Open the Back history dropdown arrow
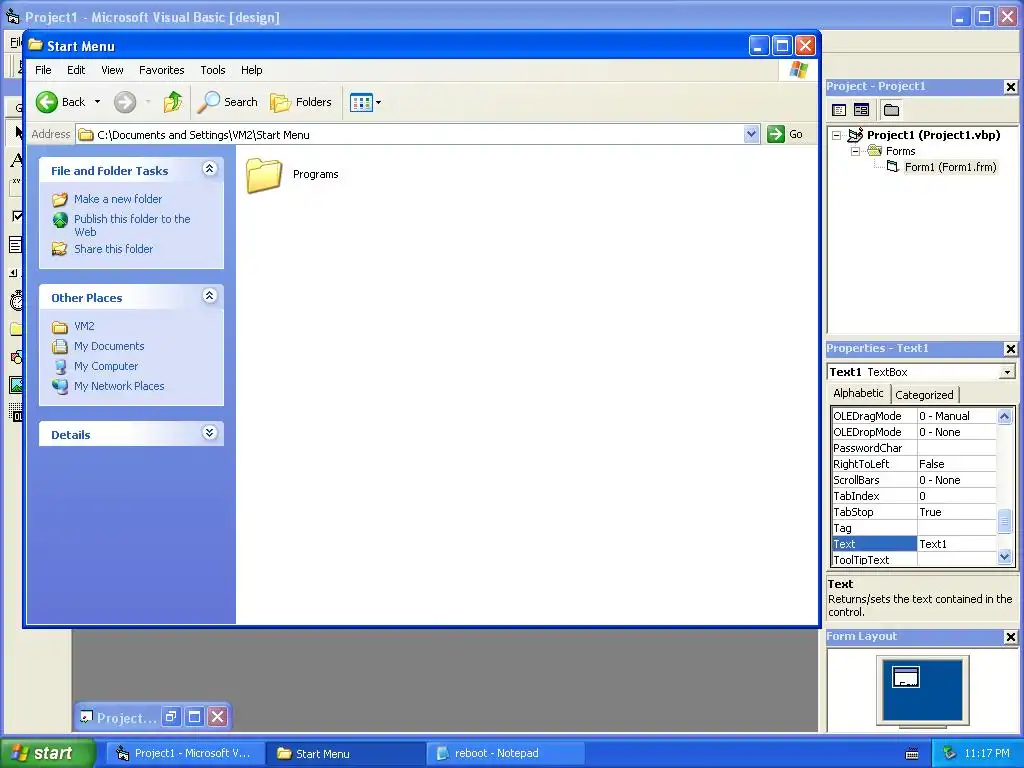This screenshot has width=1024, height=768. (x=97, y=102)
